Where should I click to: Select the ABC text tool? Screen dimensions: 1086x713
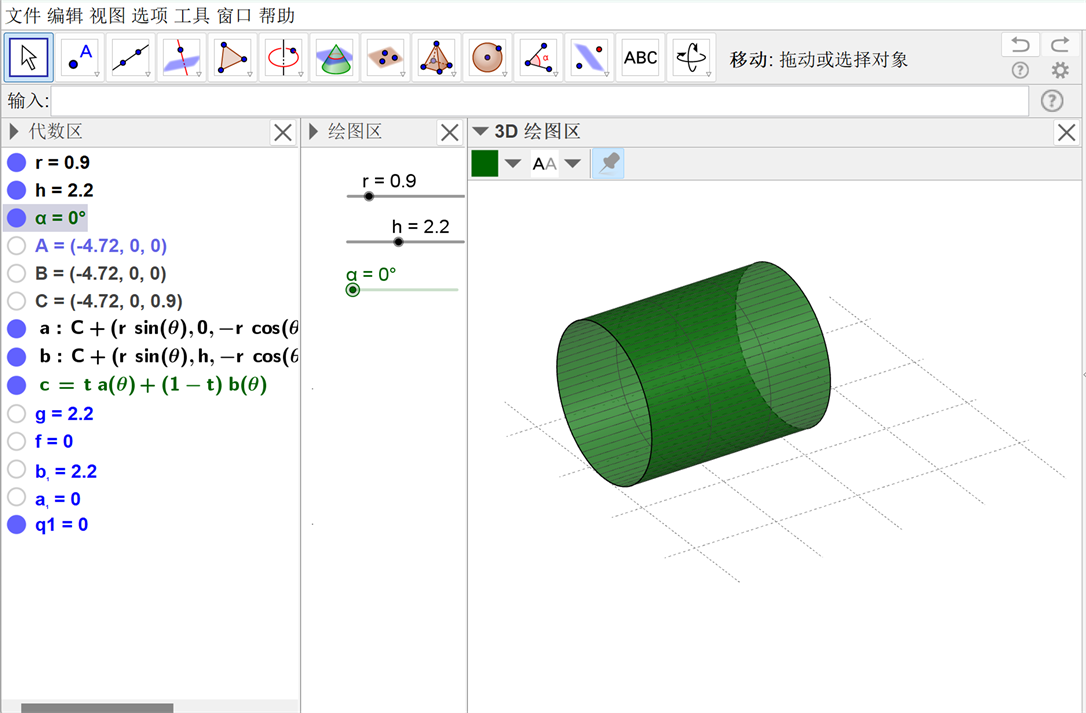click(640, 58)
